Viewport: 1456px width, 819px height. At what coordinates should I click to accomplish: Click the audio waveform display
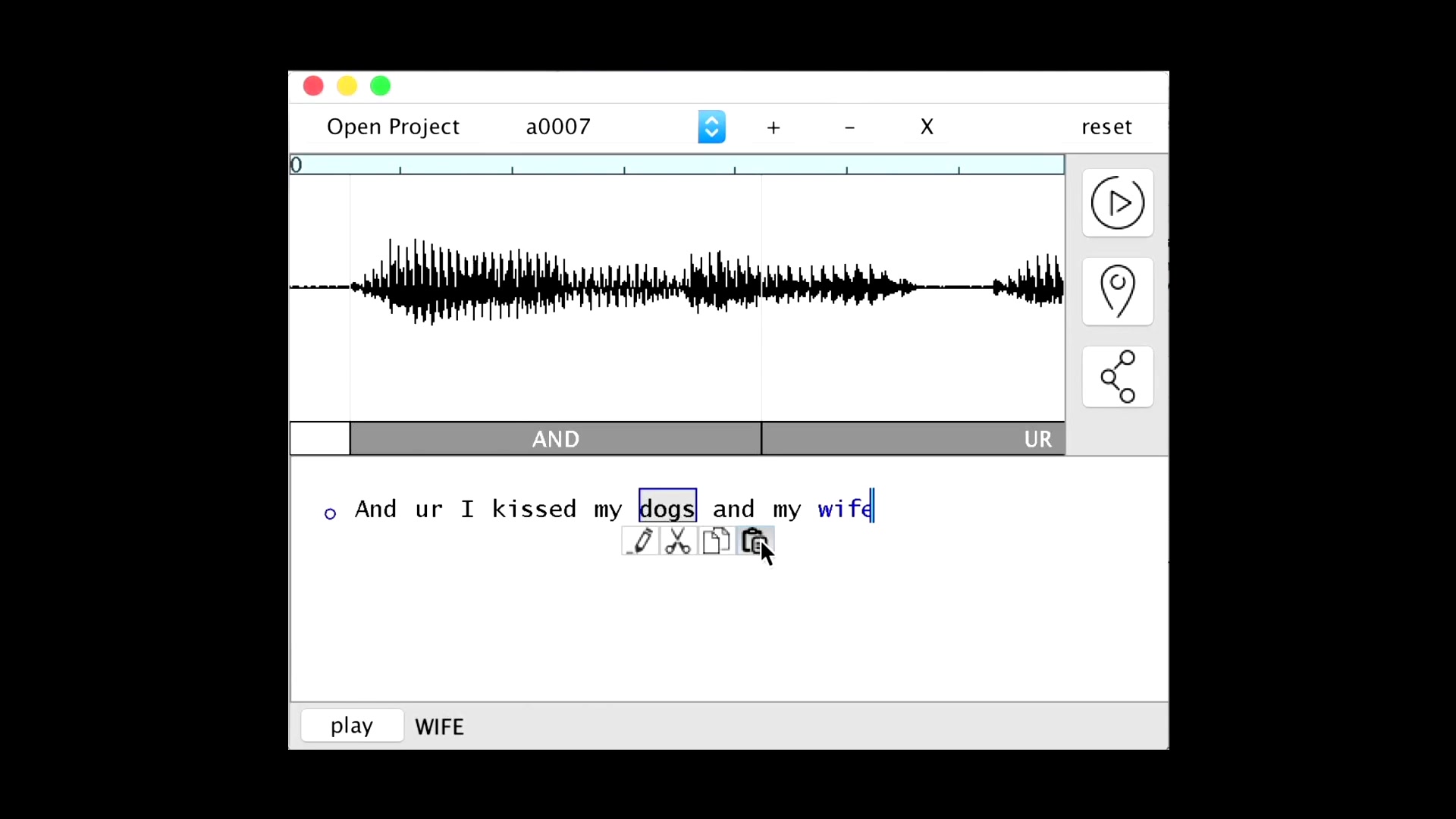[677, 297]
